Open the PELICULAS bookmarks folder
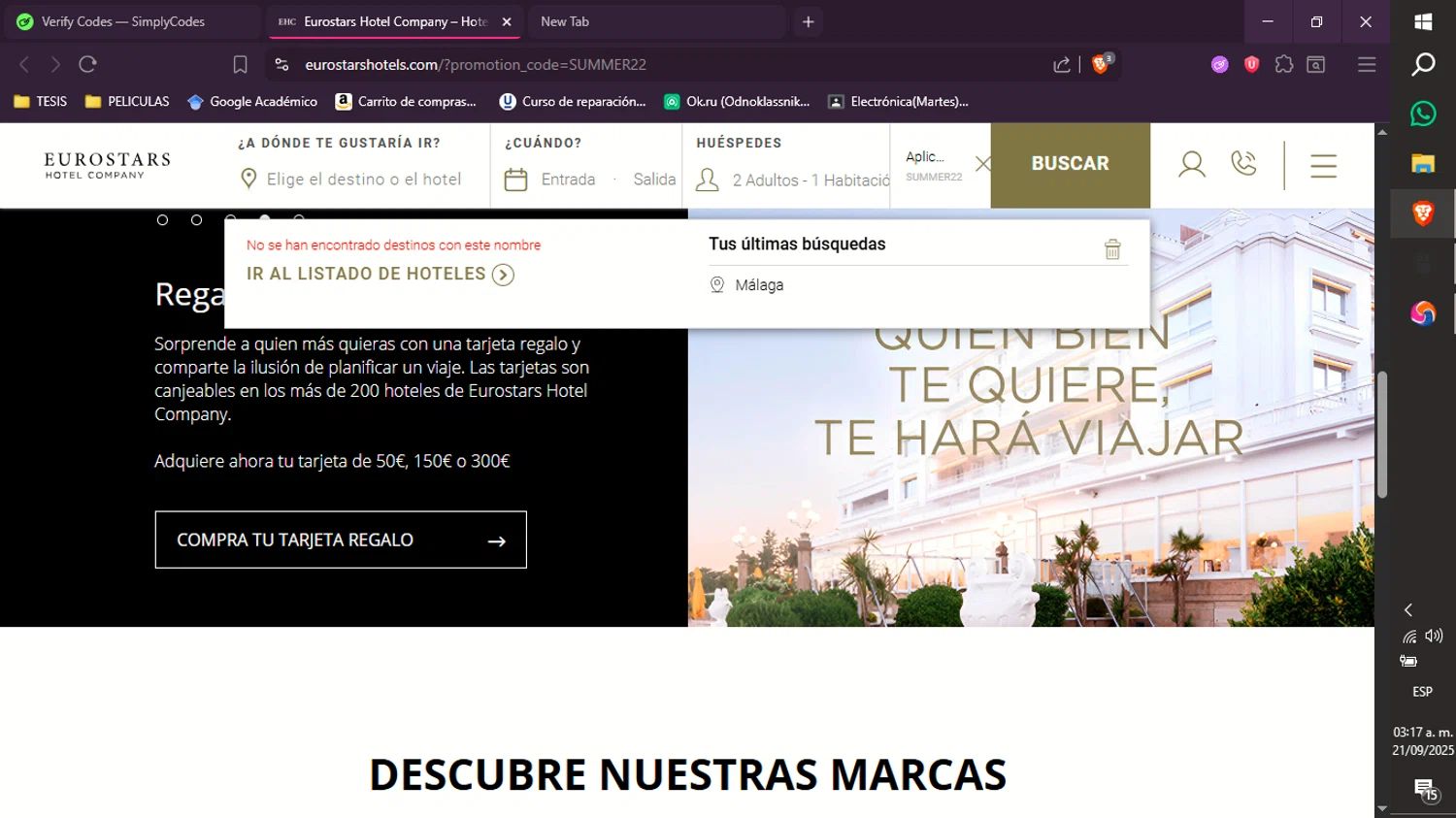 [127, 101]
